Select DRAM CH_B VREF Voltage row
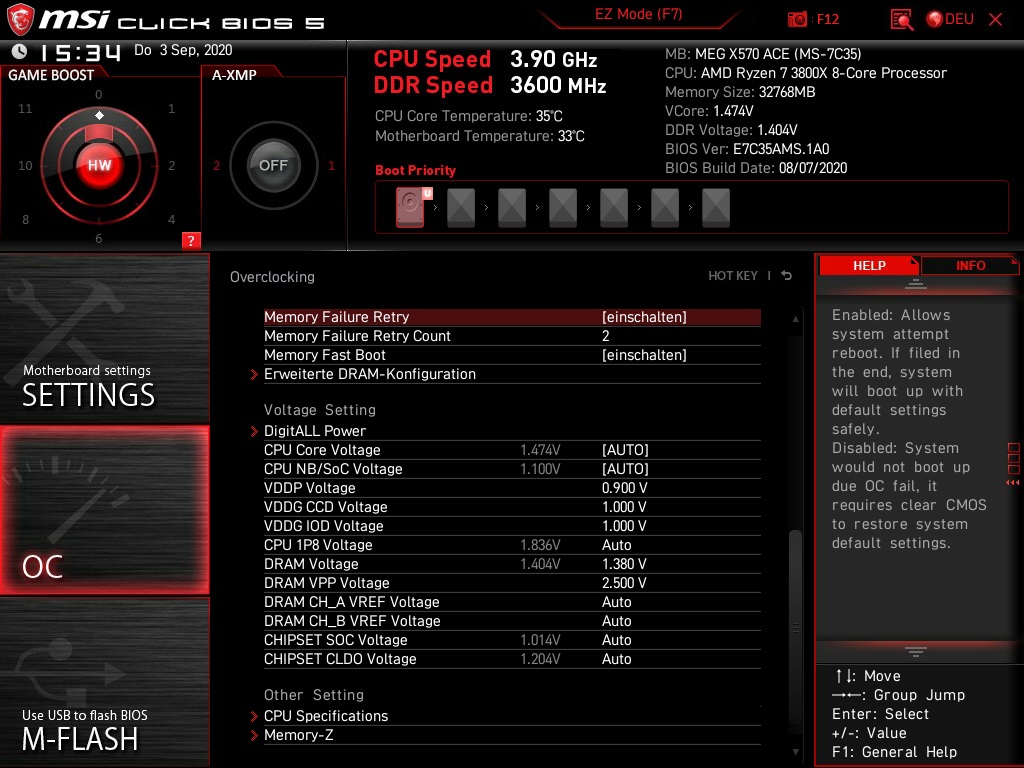 coord(512,620)
